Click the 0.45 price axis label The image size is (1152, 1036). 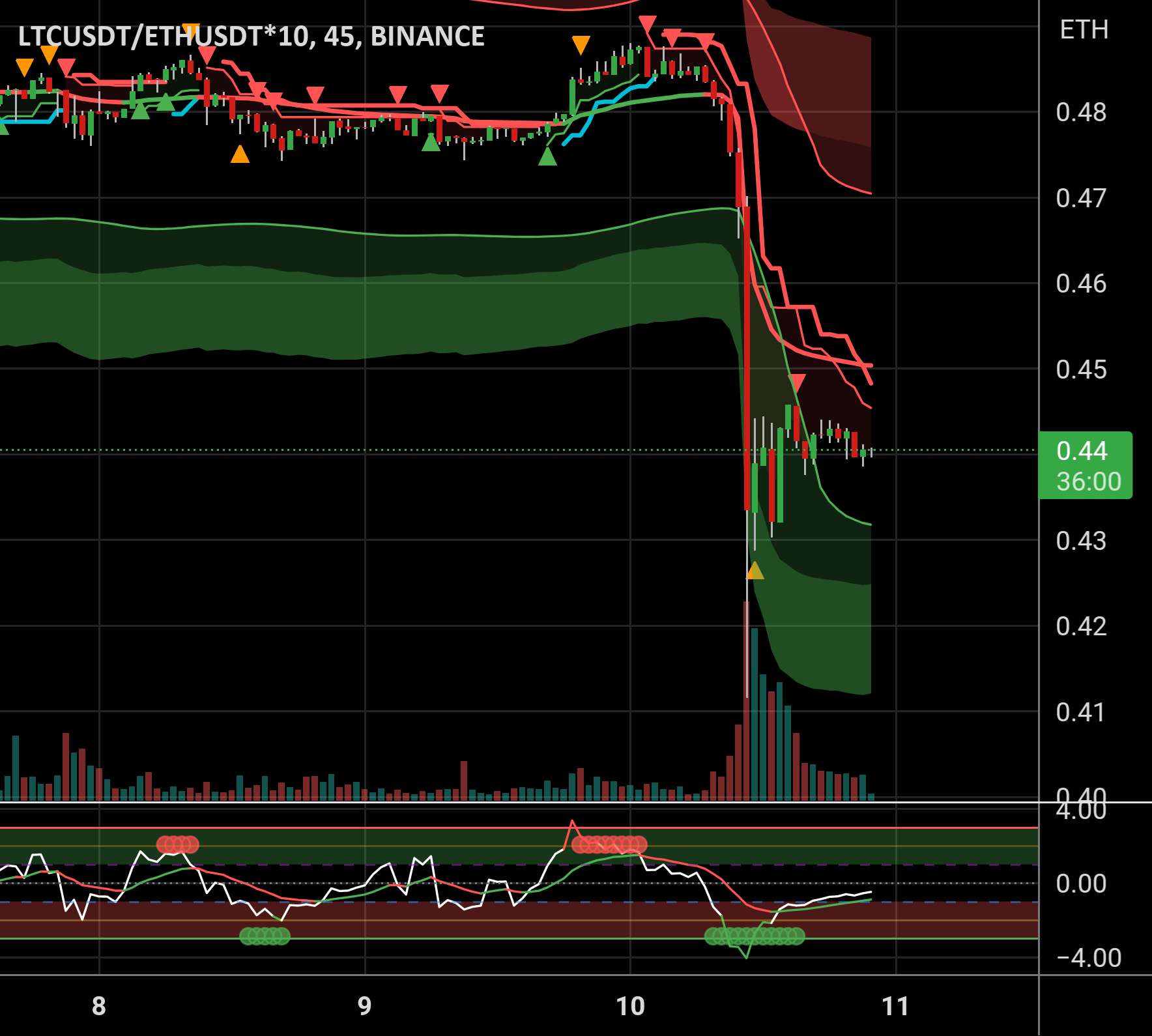coord(1081,369)
